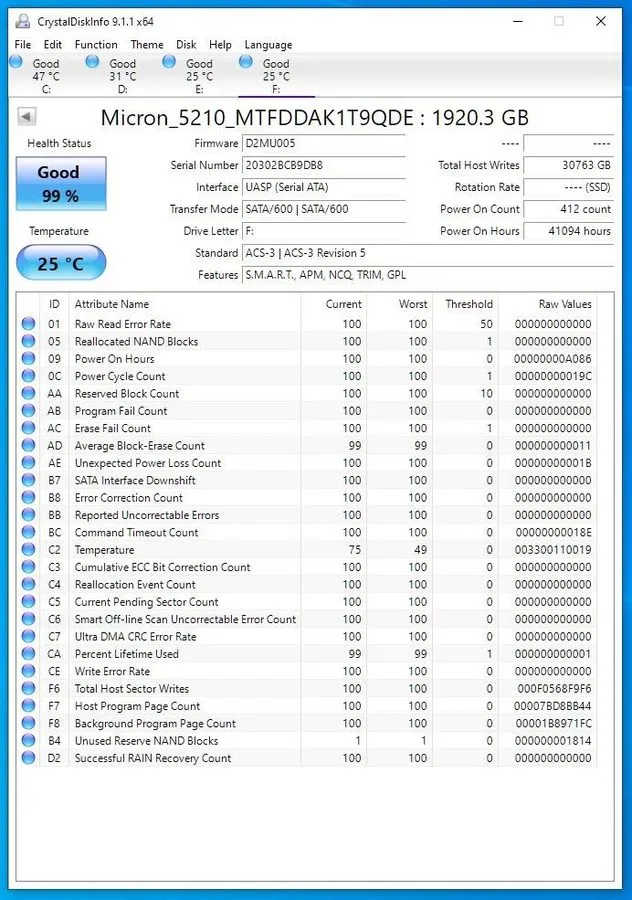
Task: Select Smart Off-line Scan Uncorrectable Error Count row
Action: [307, 619]
